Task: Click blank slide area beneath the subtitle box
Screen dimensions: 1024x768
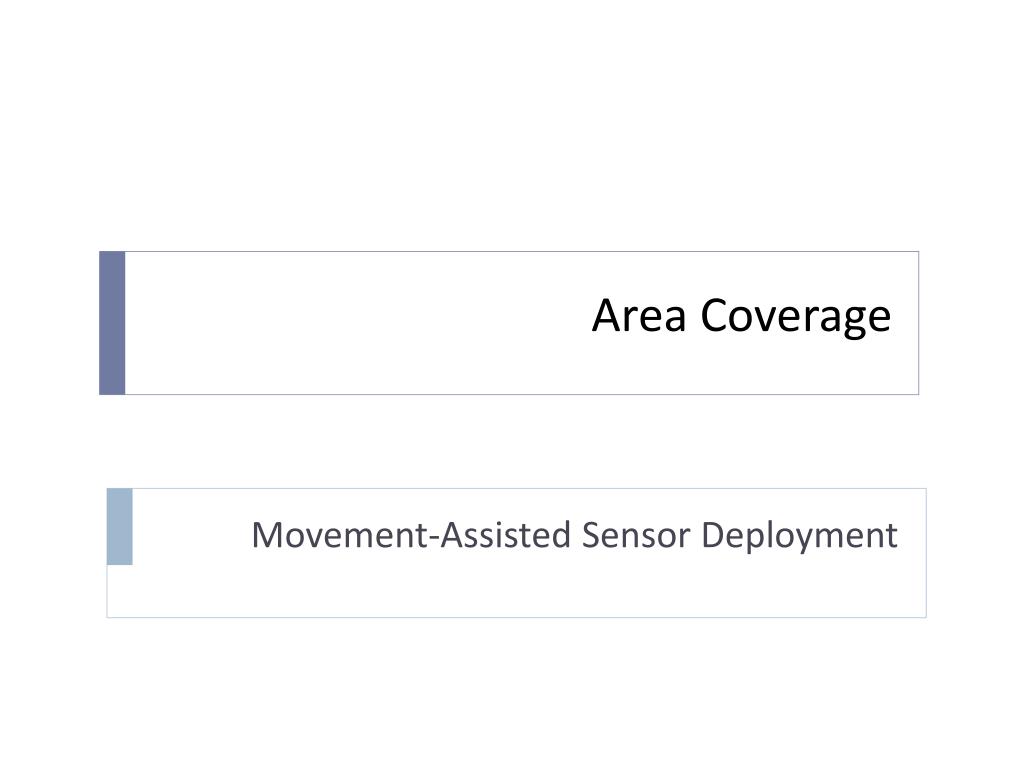Action: coord(512,692)
